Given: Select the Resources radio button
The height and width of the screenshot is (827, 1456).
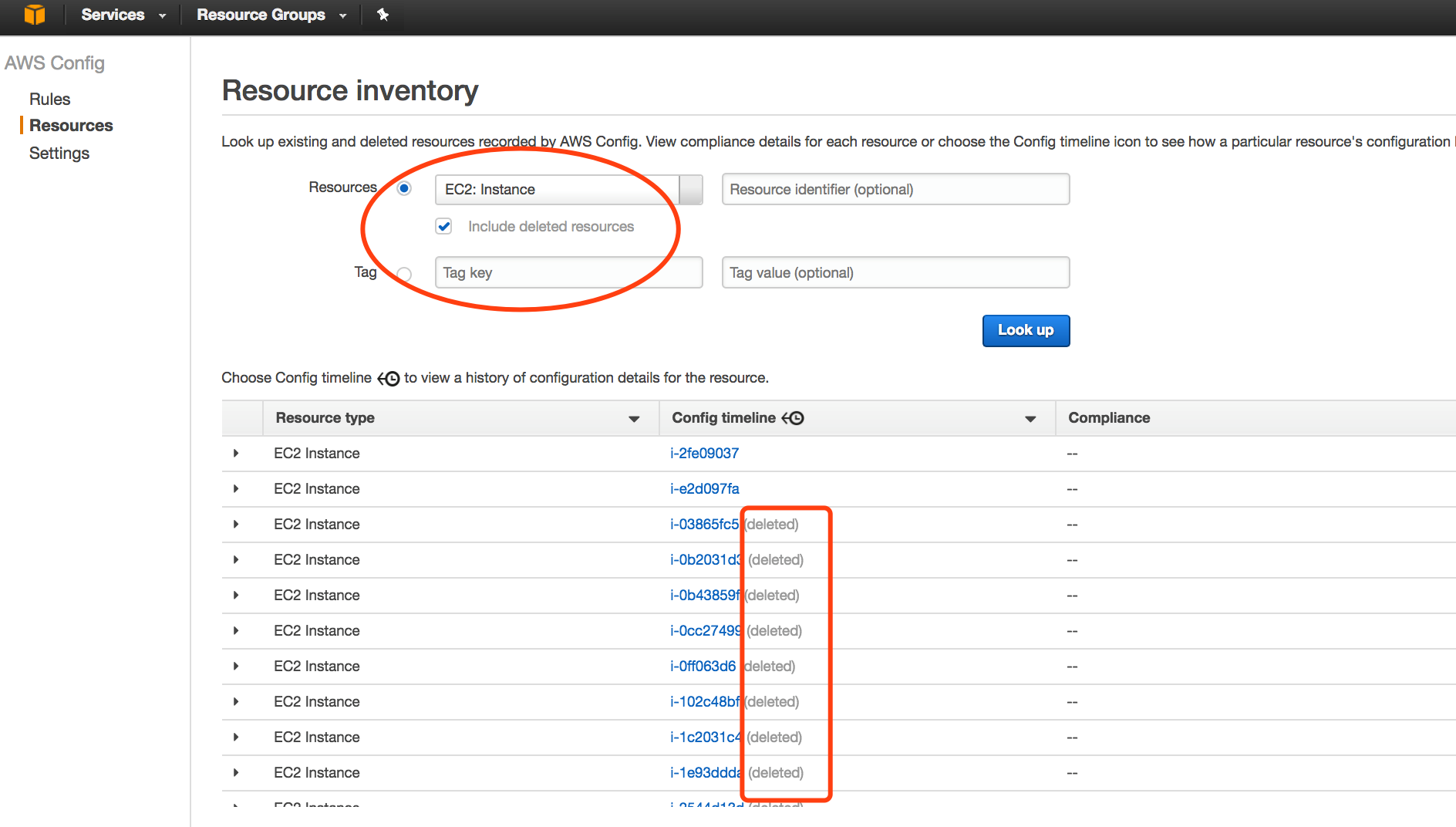Looking at the screenshot, I should pos(404,188).
